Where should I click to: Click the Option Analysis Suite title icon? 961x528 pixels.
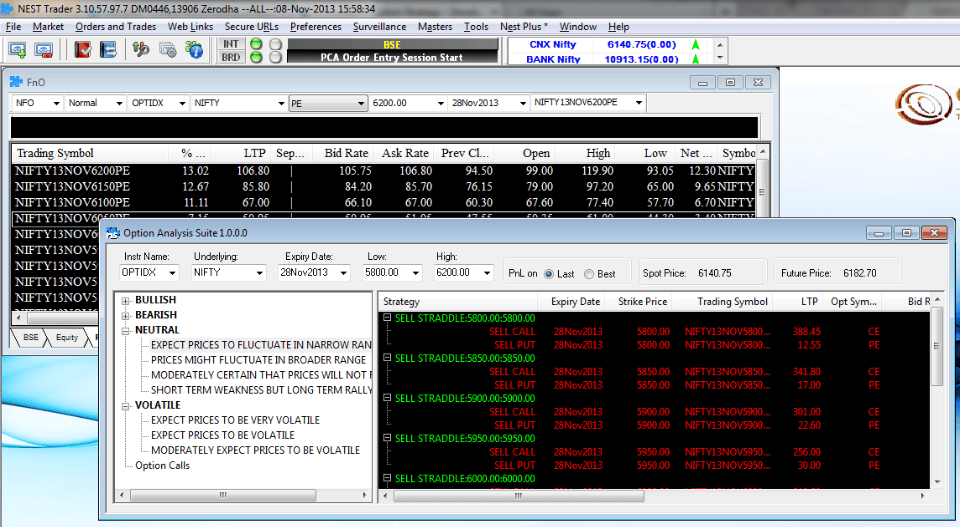[113, 233]
